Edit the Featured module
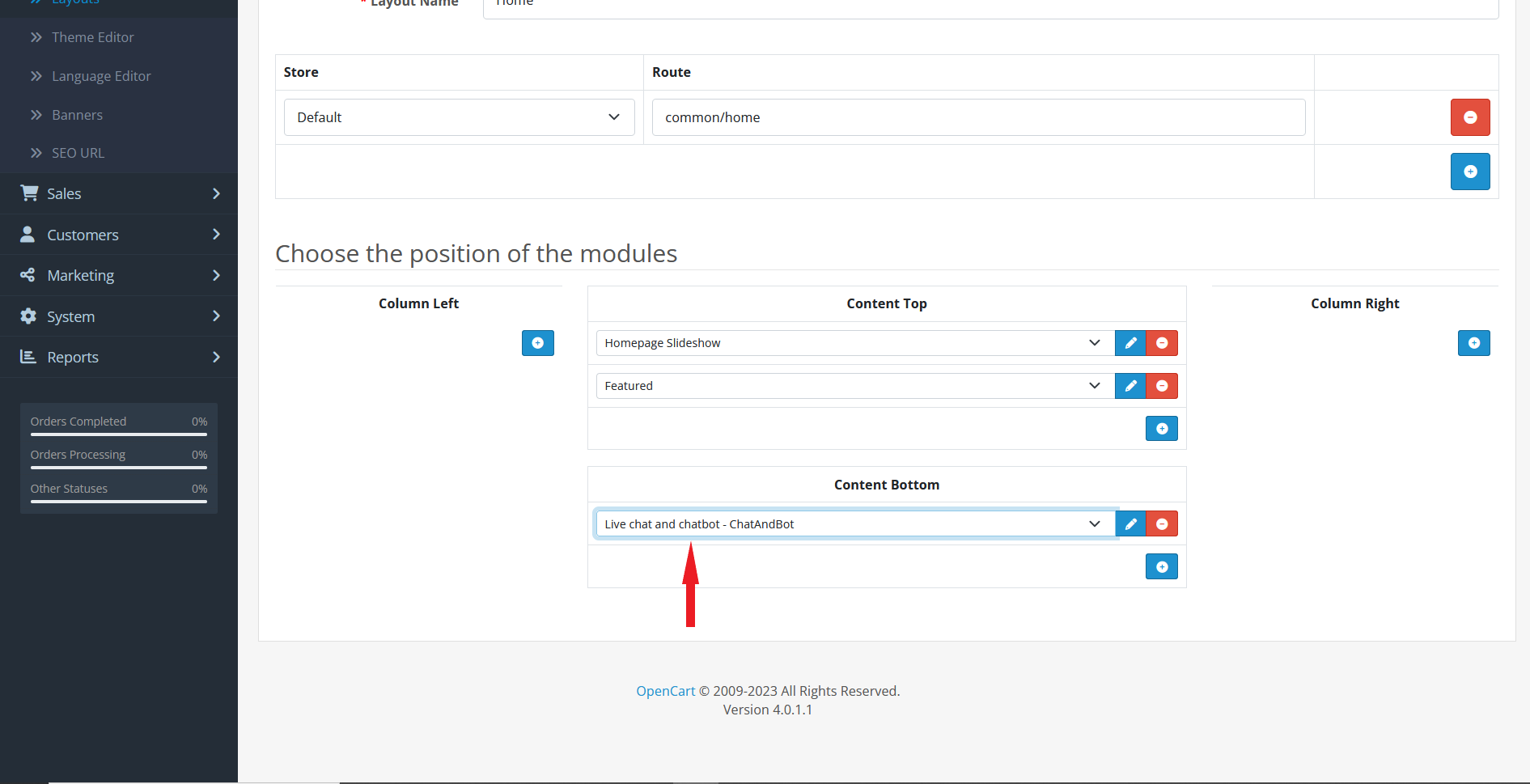Screen dimensions: 1530x784 1130,386
